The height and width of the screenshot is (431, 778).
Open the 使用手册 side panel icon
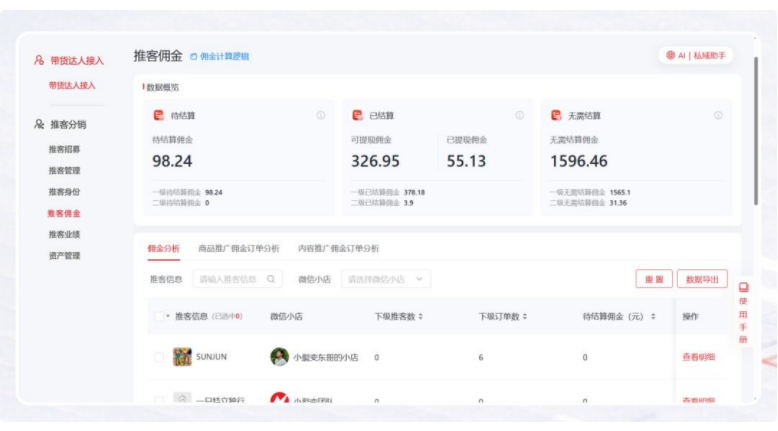pos(743,287)
